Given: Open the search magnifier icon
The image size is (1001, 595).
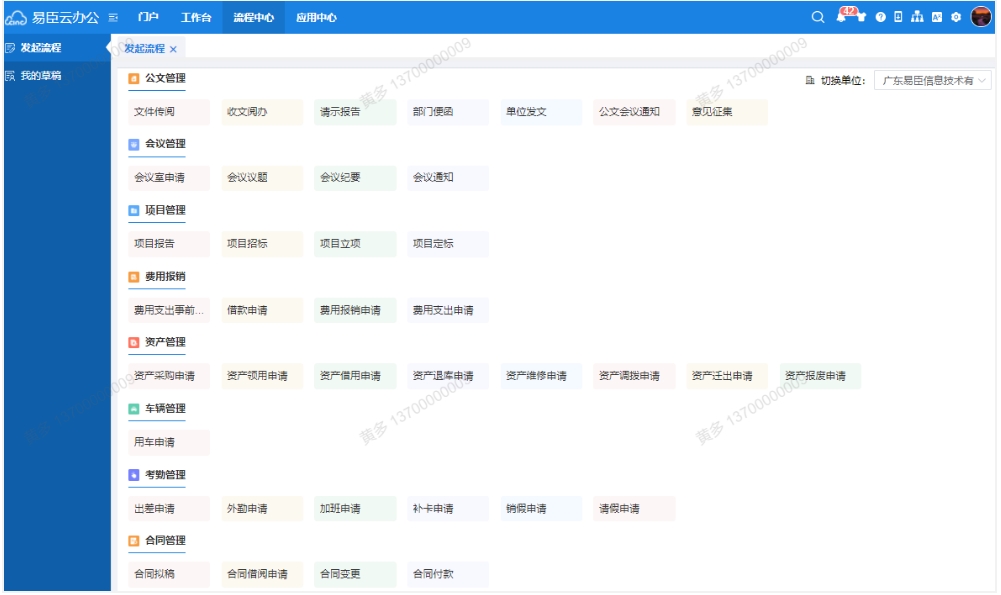Looking at the screenshot, I should click(817, 17).
